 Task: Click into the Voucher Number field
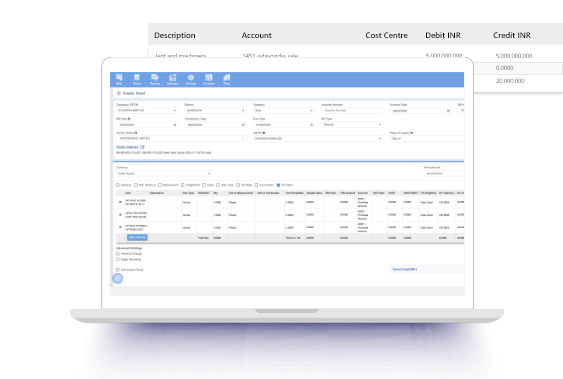(352, 111)
